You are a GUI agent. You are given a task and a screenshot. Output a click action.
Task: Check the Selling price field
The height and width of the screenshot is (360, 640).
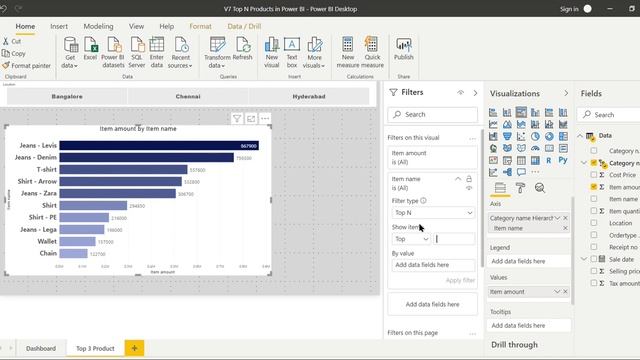pyautogui.click(x=594, y=271)
